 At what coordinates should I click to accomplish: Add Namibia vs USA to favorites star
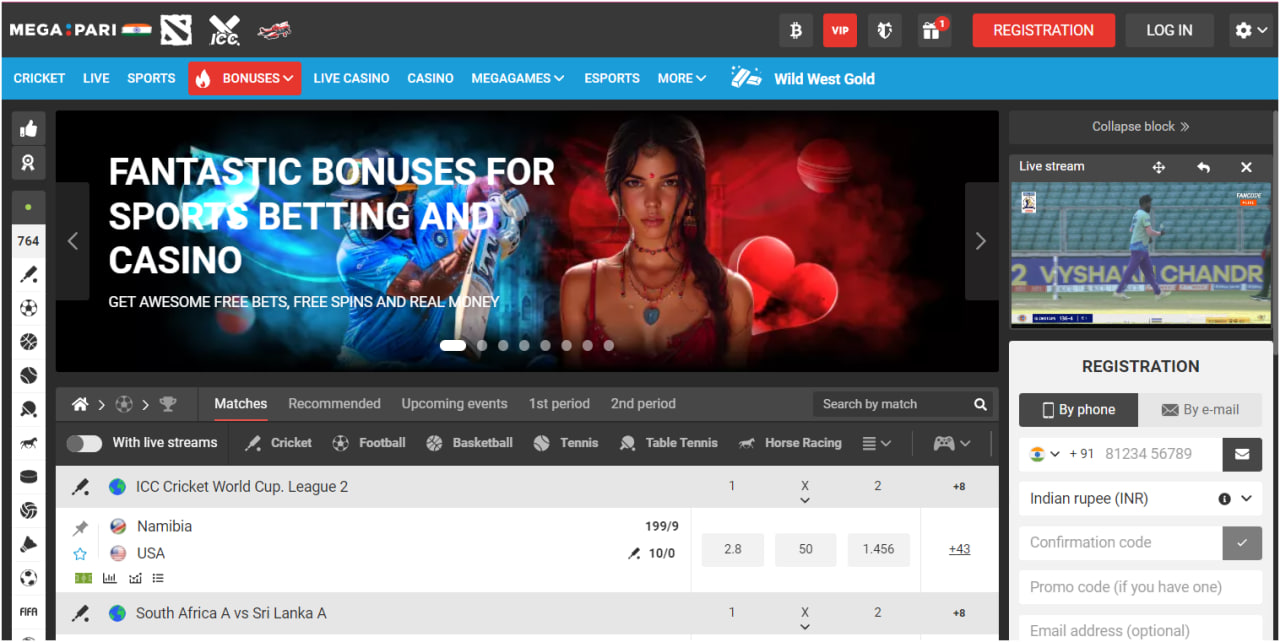click(x=80, y=553)
